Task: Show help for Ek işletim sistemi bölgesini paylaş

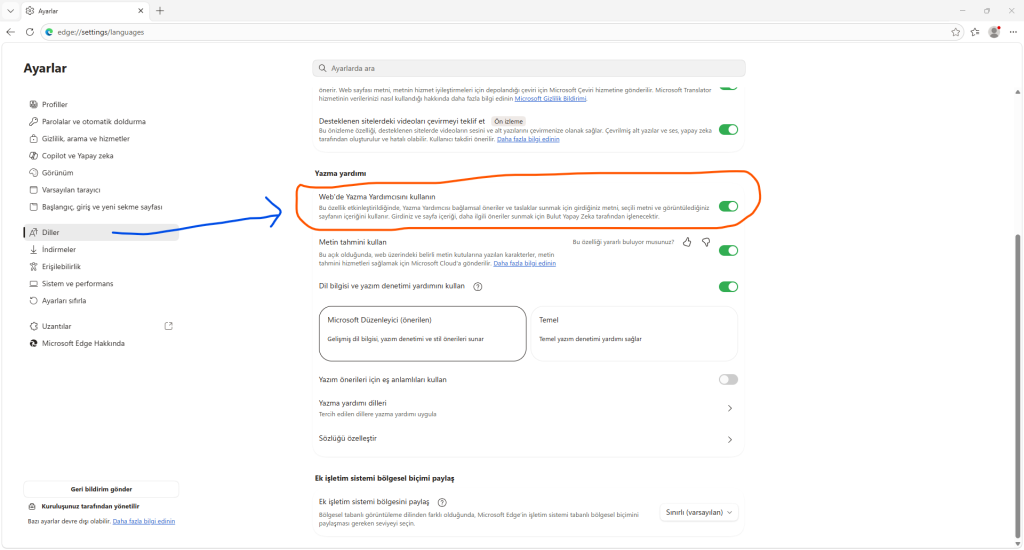Action: coord(442,502)
